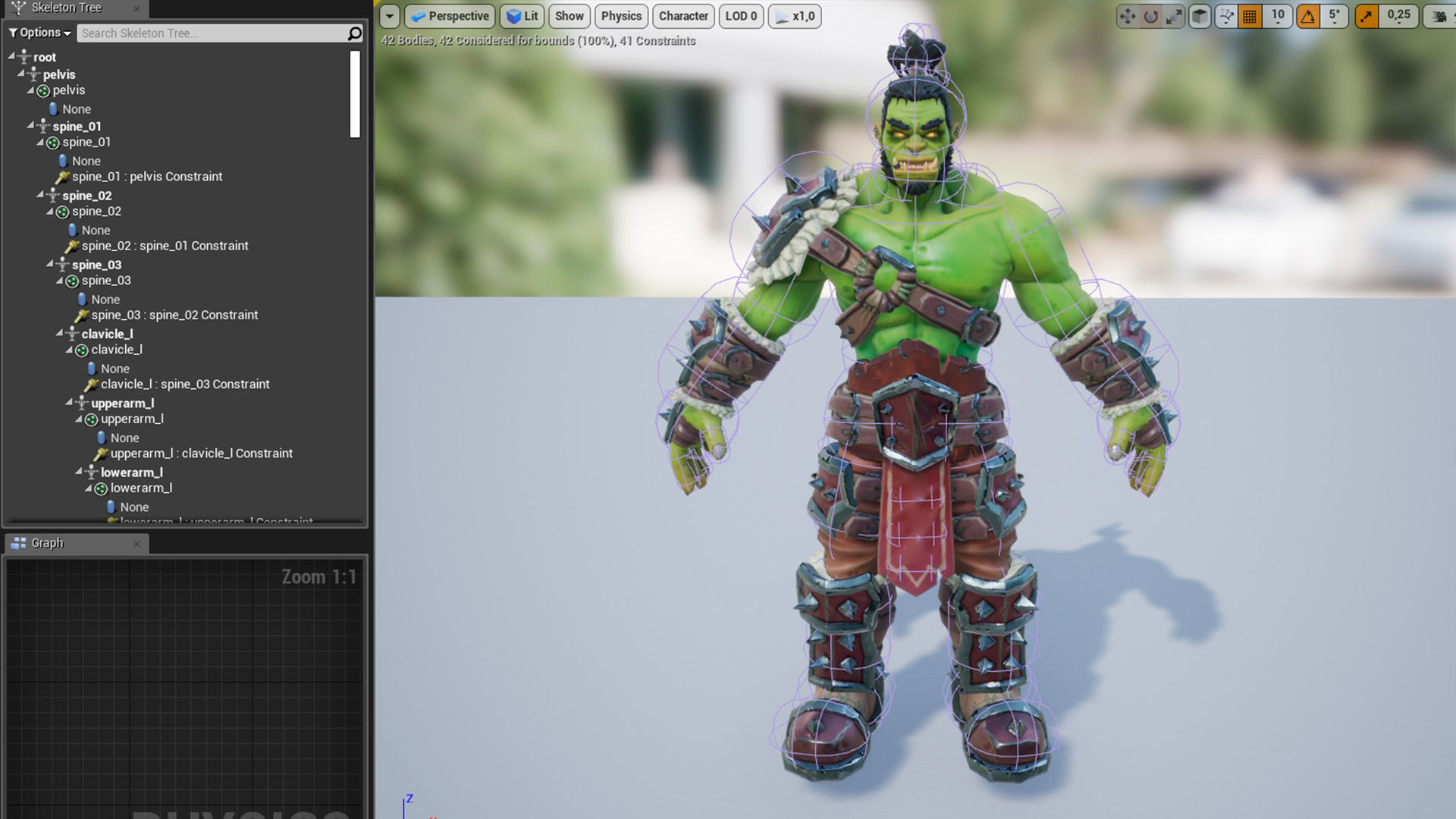Select the capsule shape None under pelvis
Screen dimensions: 1456x819
point(70,108)
